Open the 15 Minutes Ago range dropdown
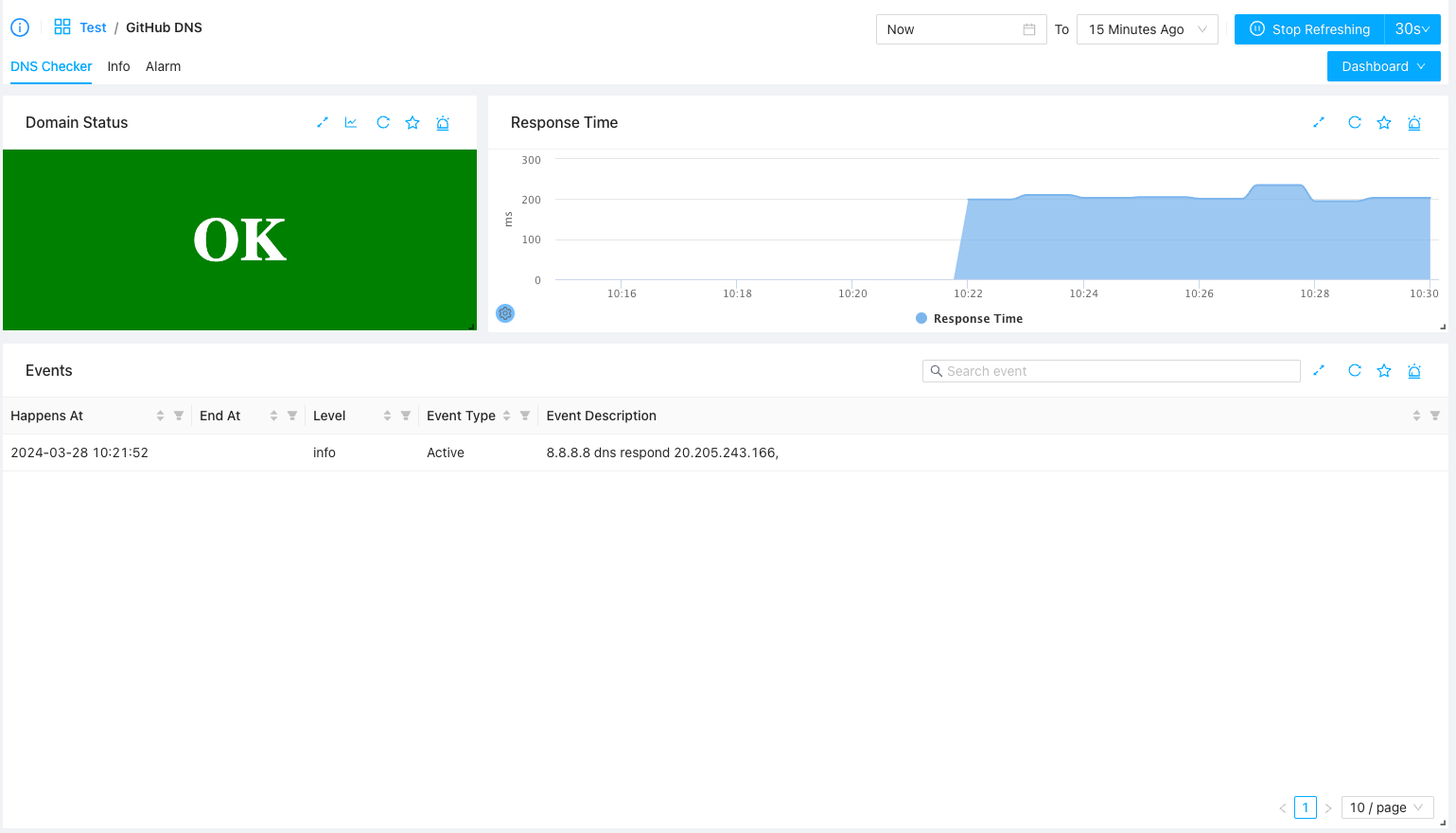Image resolution: width=1456 pixels, height=833 pixels. [1147, 29]
